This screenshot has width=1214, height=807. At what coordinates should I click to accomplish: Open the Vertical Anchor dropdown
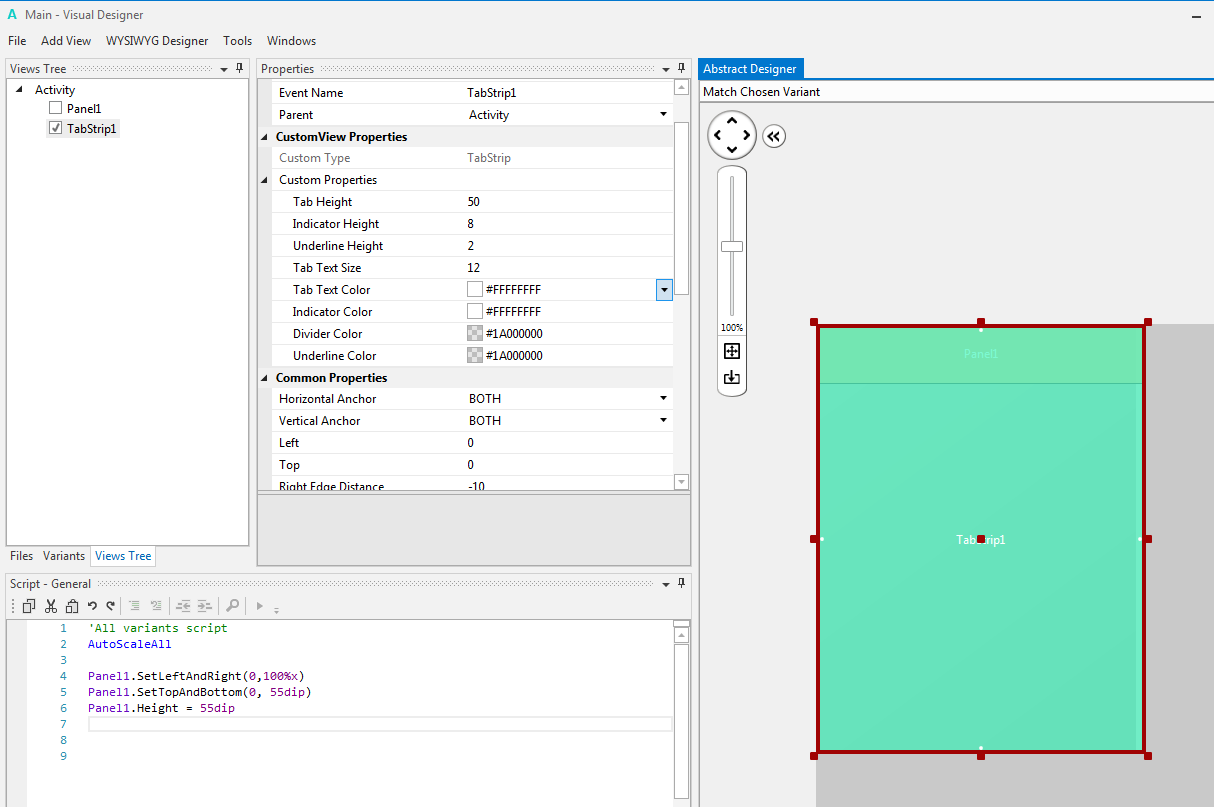[x=663, y=420]
